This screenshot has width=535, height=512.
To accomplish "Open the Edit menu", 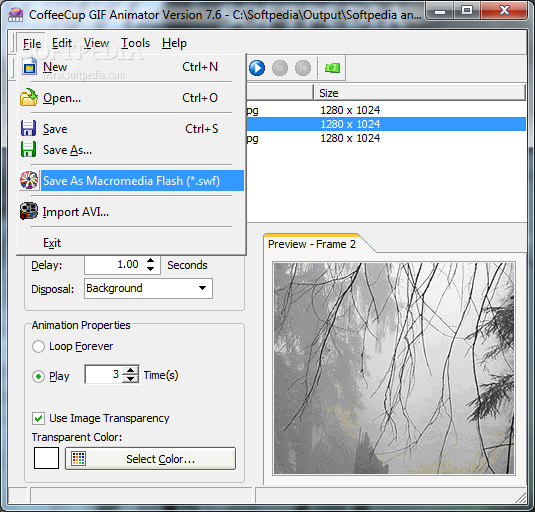I will (62, 43).
